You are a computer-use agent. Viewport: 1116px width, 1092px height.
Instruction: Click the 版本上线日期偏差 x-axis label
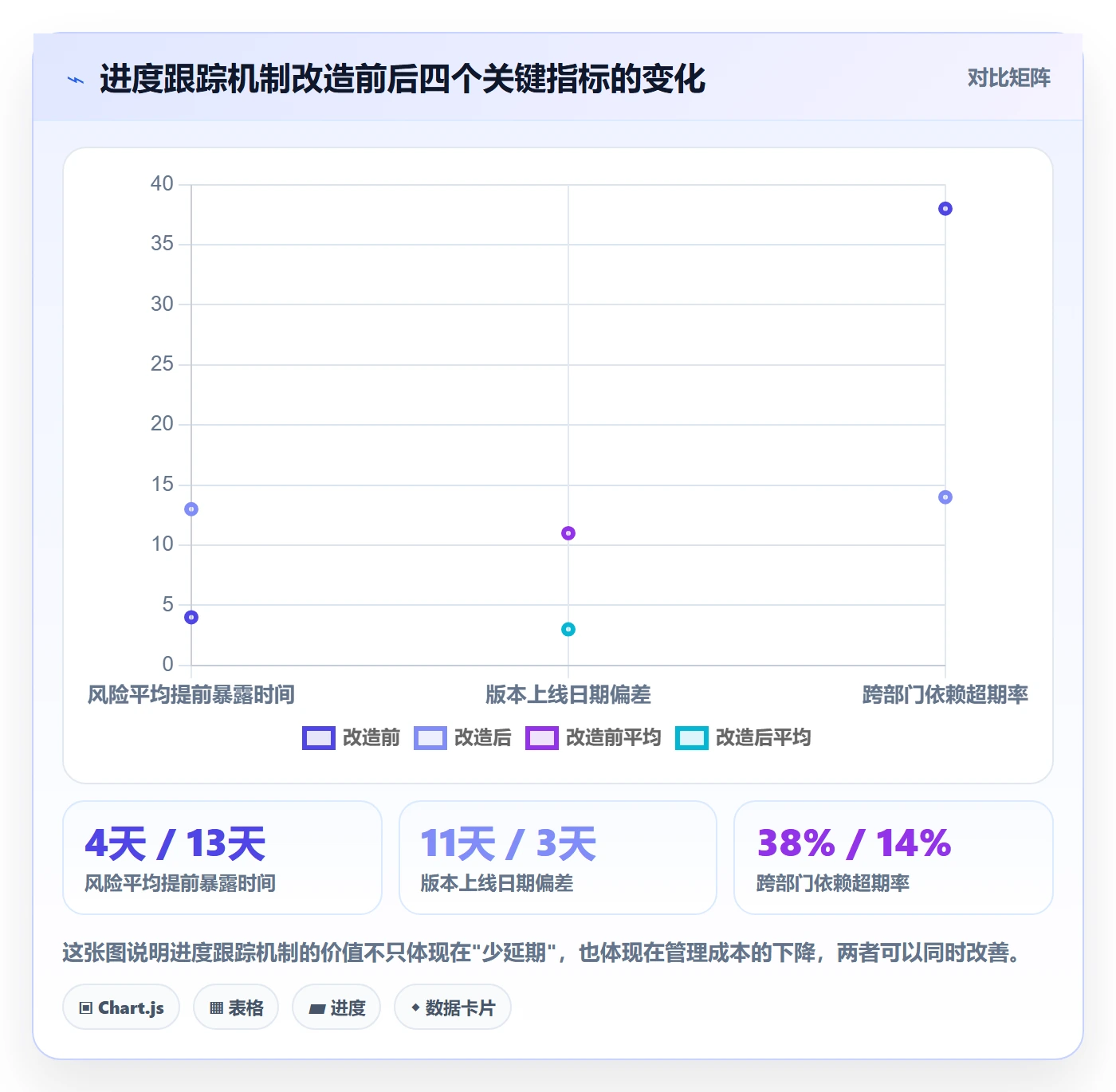(x=568, y=695)
